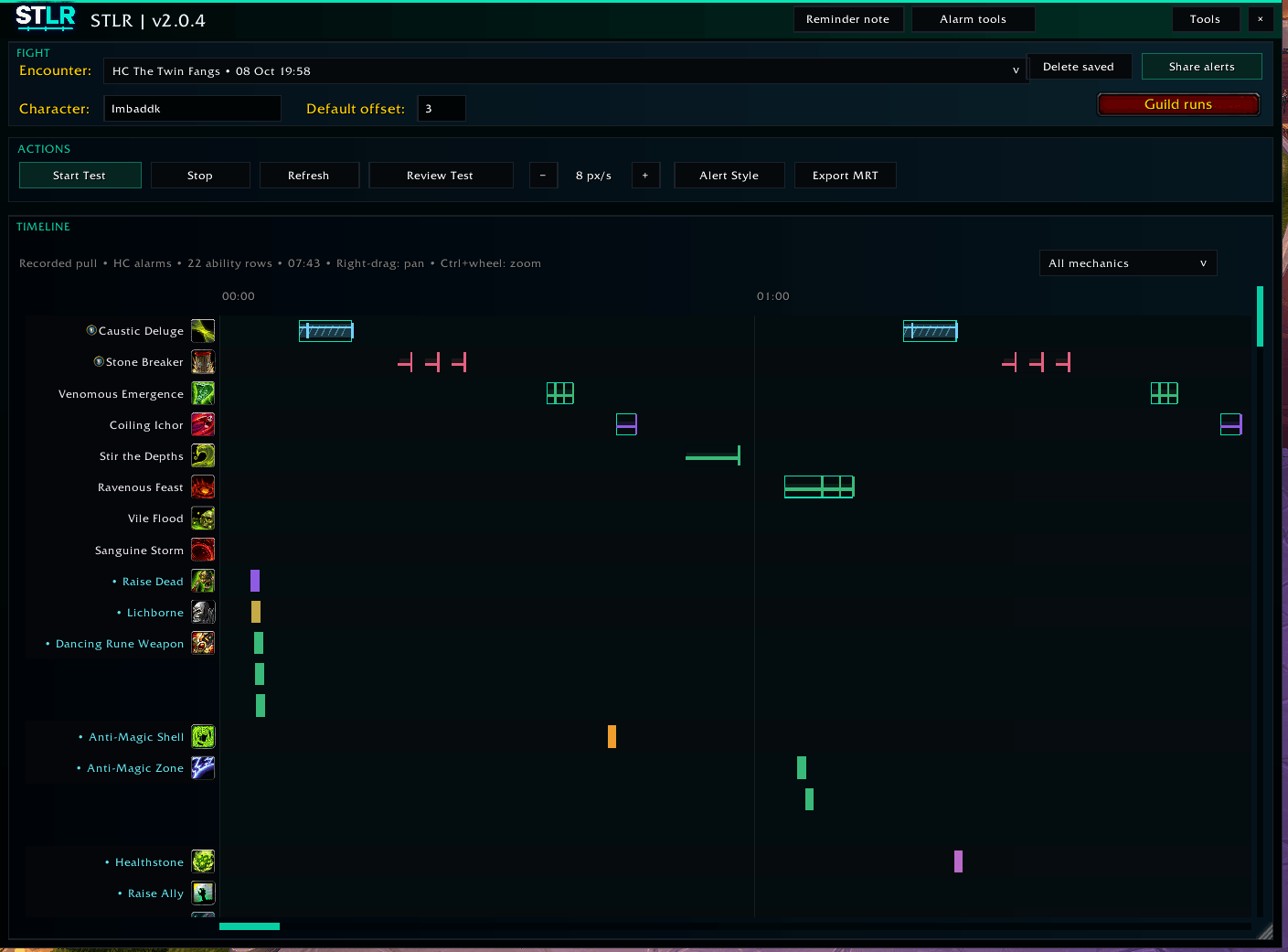
Task: Click Review Test
Action: point(441,176)
